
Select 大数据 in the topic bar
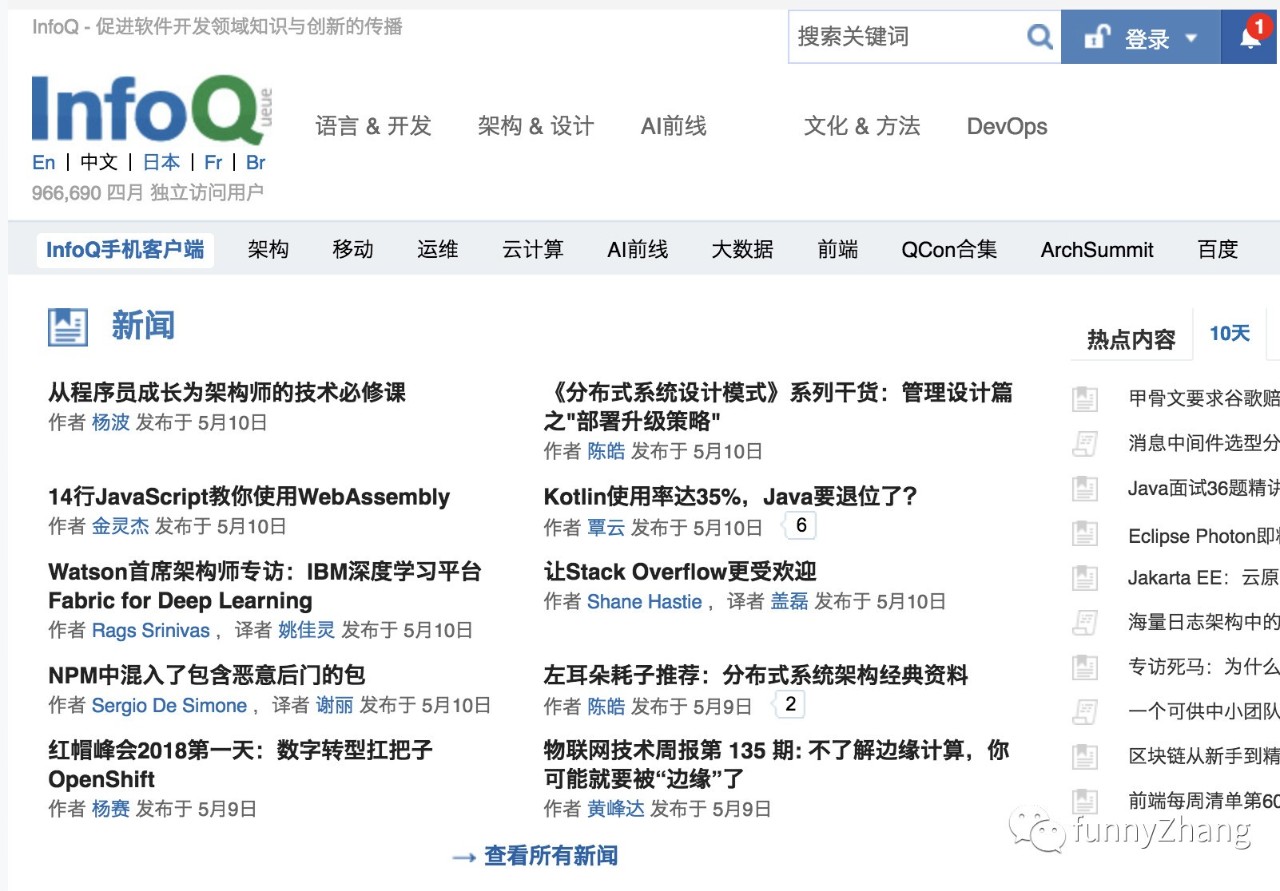742,249
